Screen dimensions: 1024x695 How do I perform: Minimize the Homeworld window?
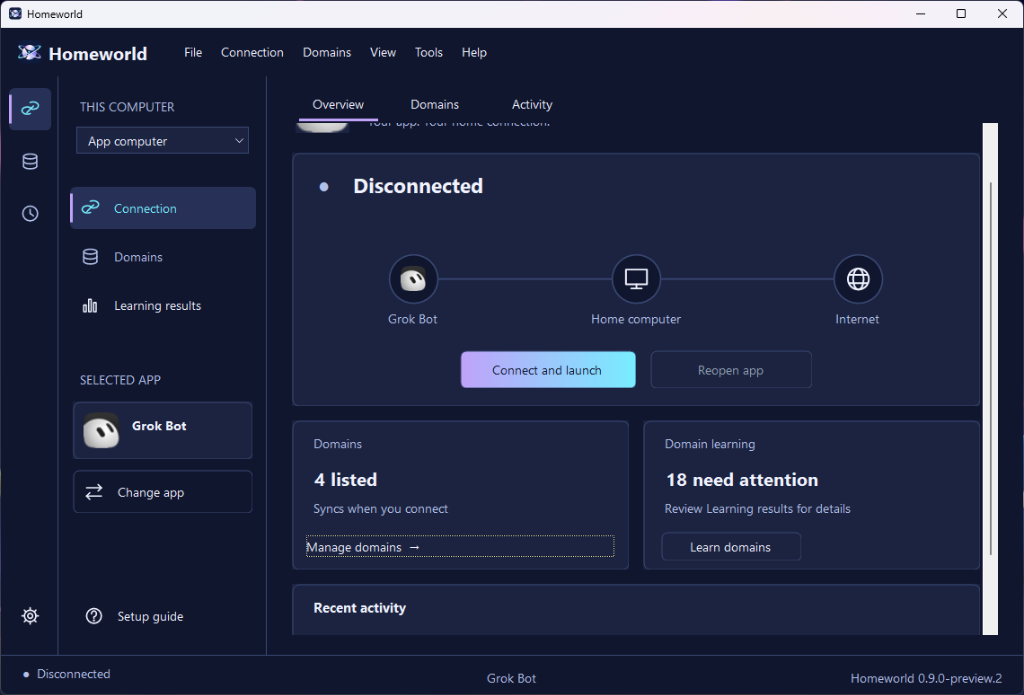(x=921, y=14)
